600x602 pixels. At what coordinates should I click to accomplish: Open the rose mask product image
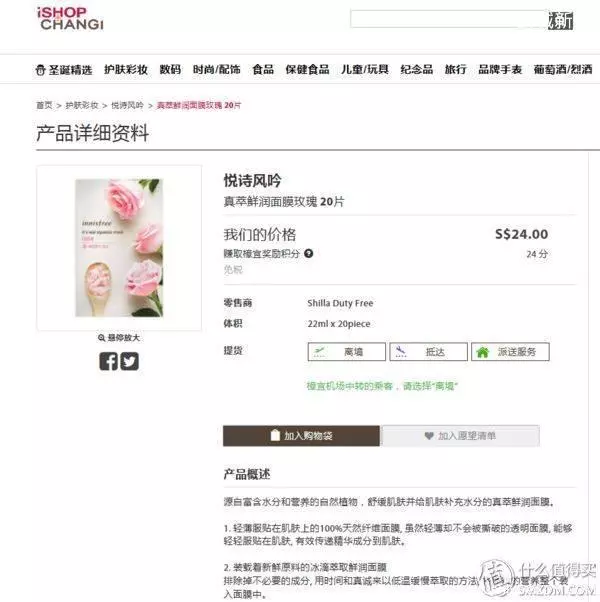click(x=119, y=248)
